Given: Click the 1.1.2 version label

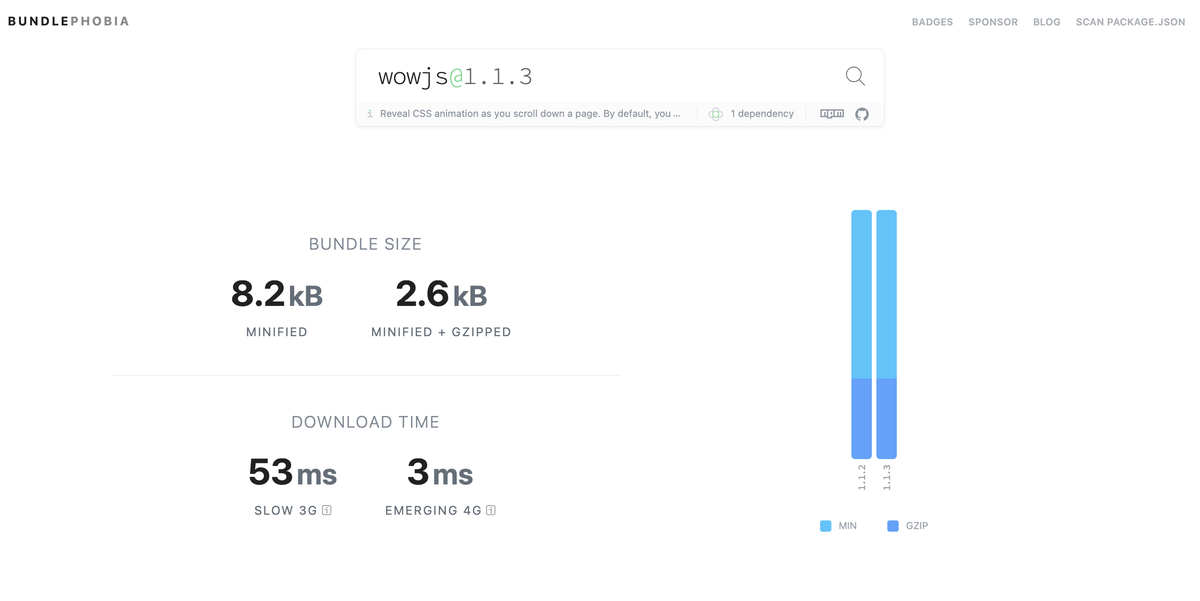Looking at the screenshot, I should tap(862, 478).
